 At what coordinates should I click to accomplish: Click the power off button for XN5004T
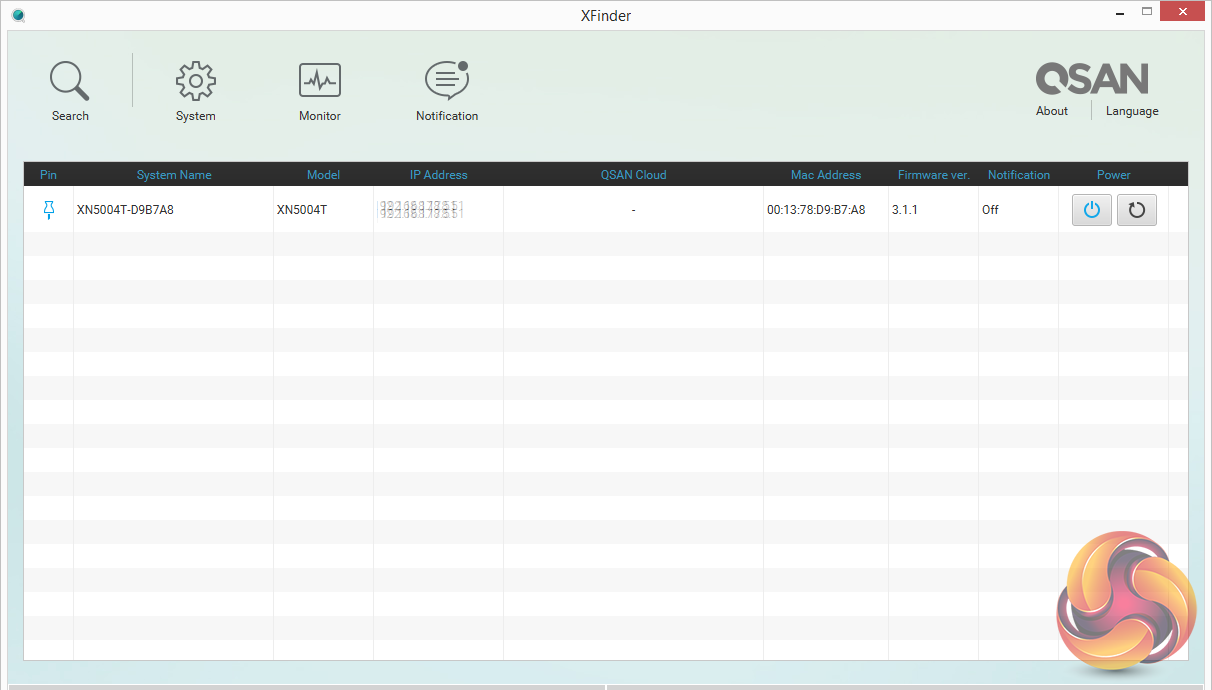point(1092,210)
